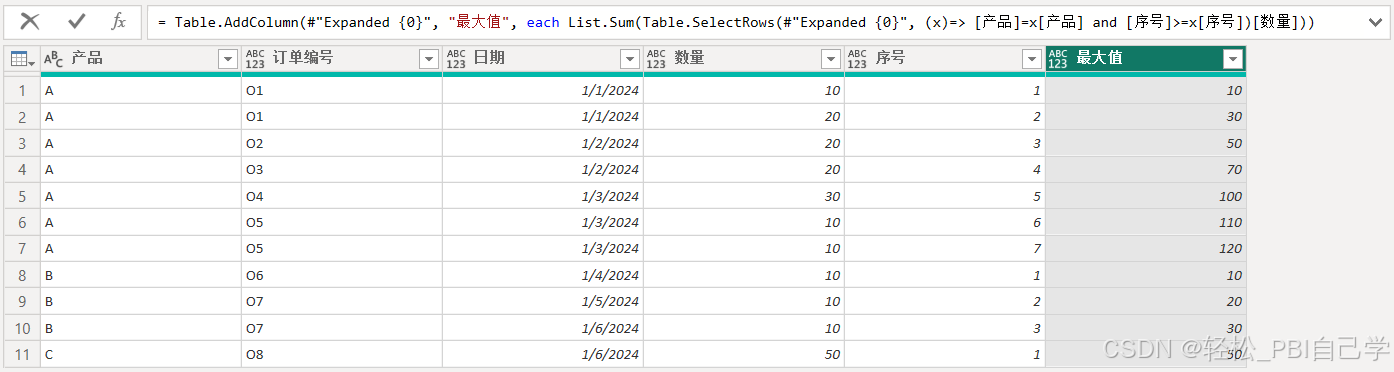Open the filter dropdown for 日期 column
Viewport: 1394px width, 372px height.
(x=630, y=60)
